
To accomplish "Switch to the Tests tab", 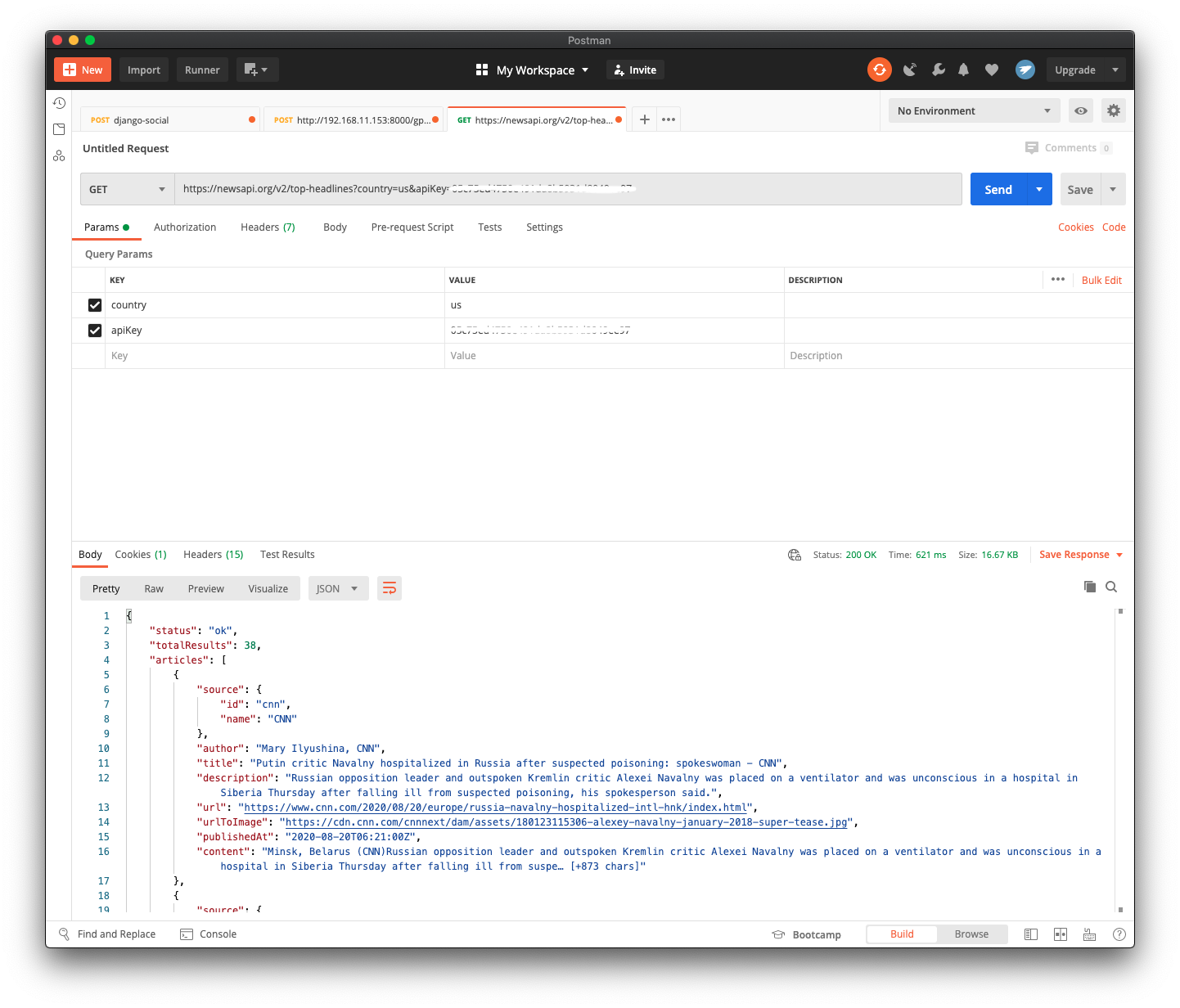I will tap(490, 227).
